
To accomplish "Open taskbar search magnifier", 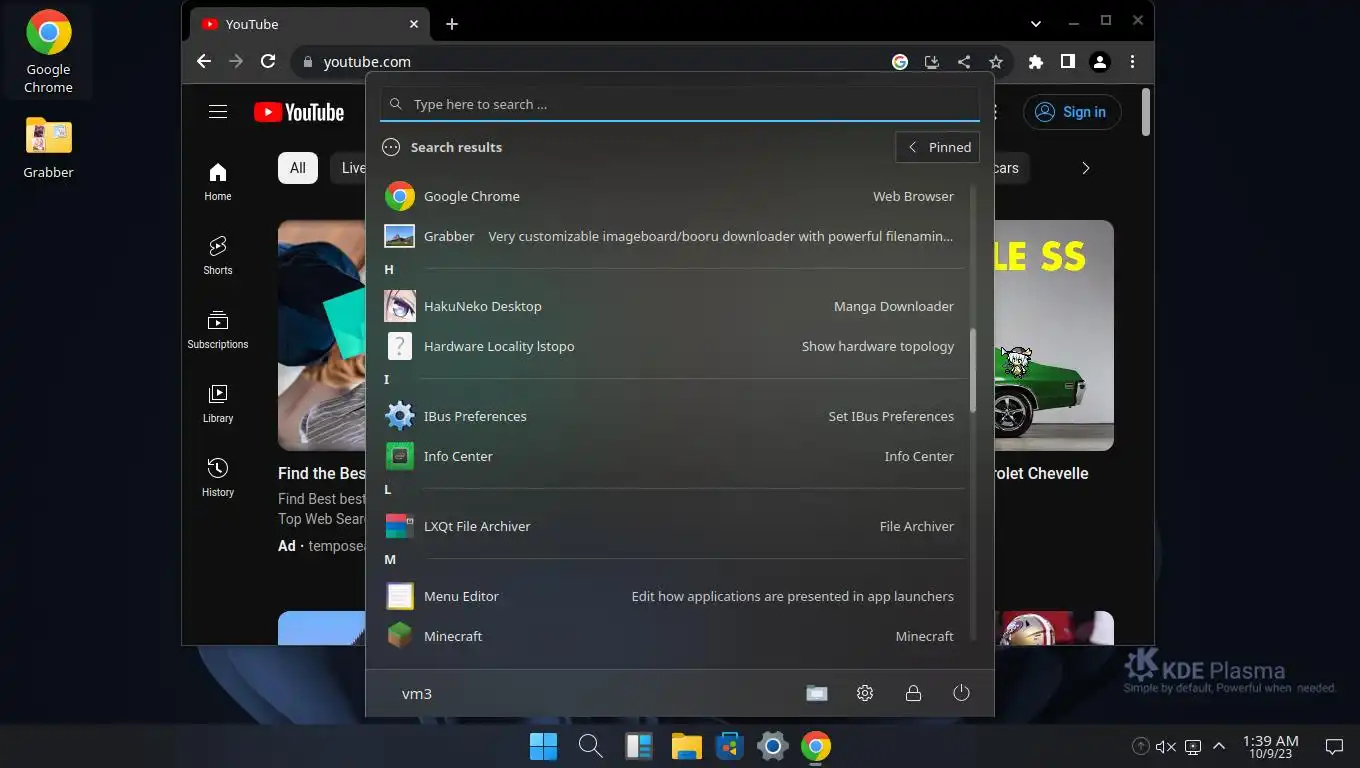I will click(x=590, y=746).
